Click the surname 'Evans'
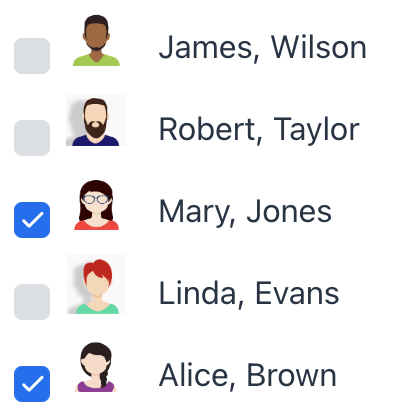Image resolution: width=396 pixels, height=414 pixels. (297, 293)
